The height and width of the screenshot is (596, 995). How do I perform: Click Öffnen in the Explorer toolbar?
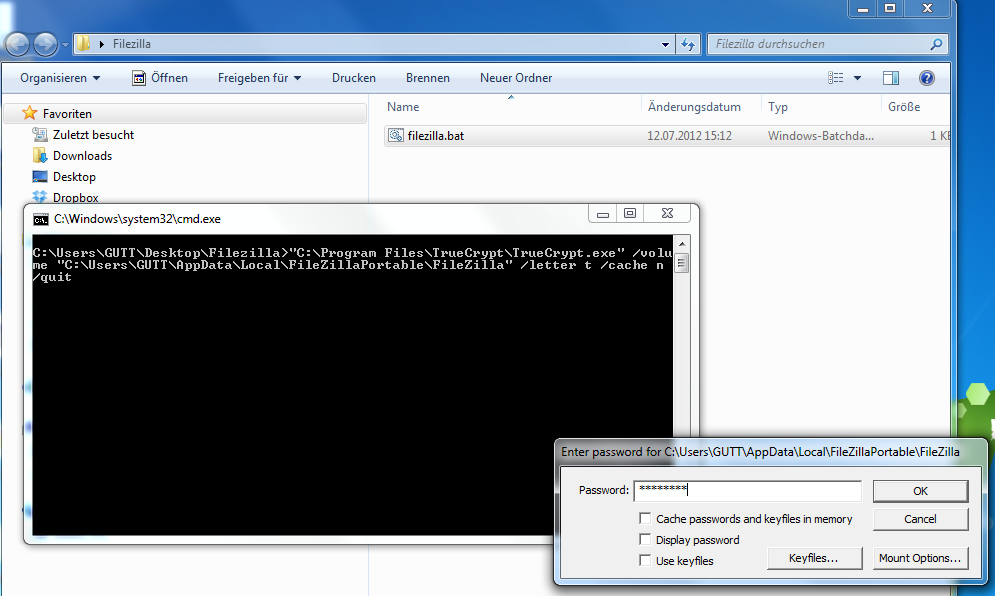point(160,78)
